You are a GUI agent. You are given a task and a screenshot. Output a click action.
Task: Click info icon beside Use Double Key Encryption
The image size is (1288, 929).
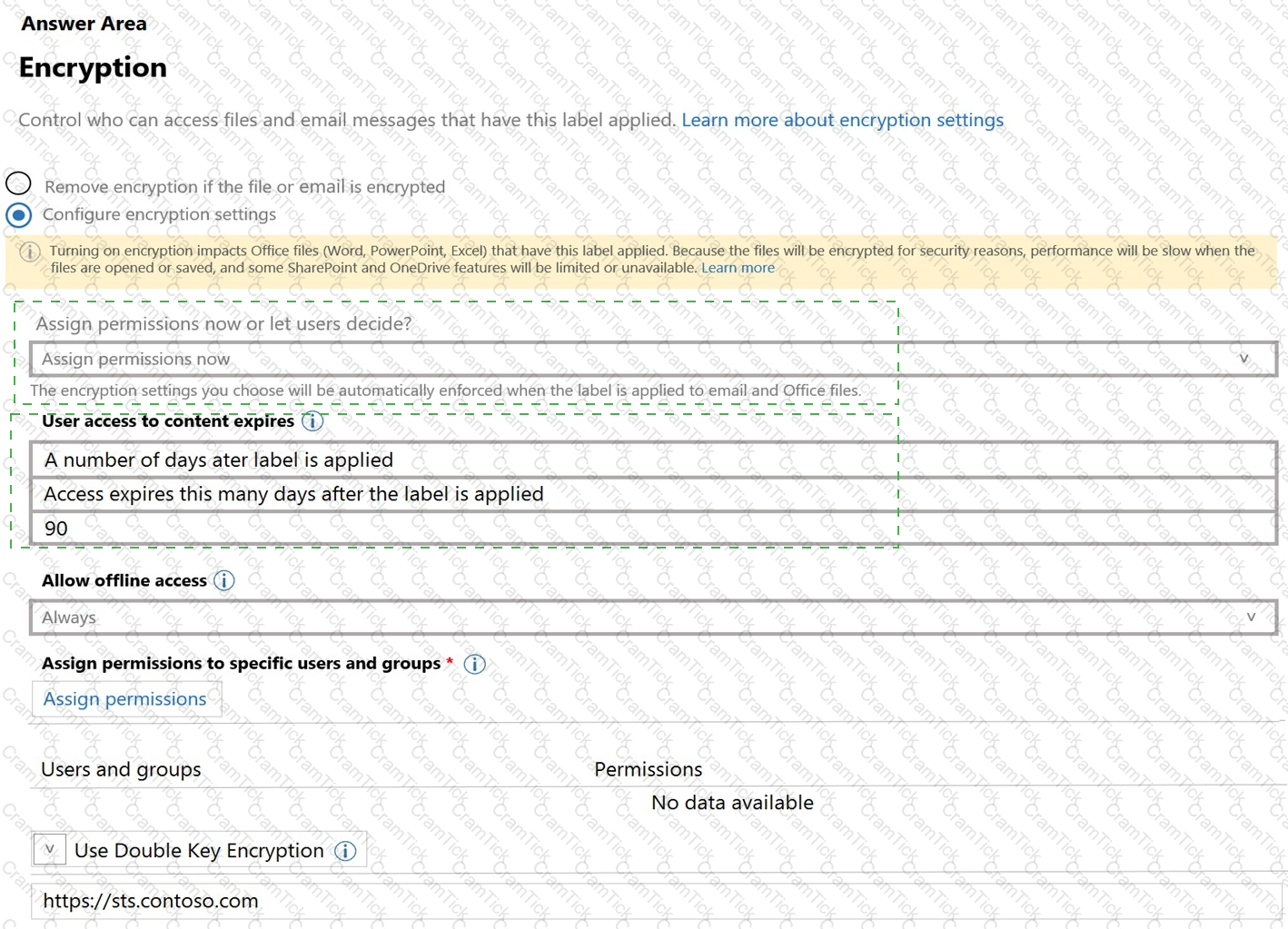pos(345,851)
